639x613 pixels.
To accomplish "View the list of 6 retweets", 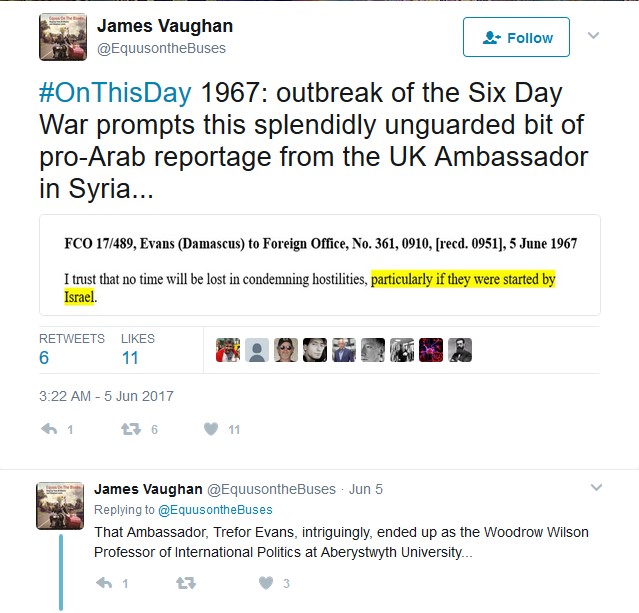I will pyautogui.click(x=72, y=350).
